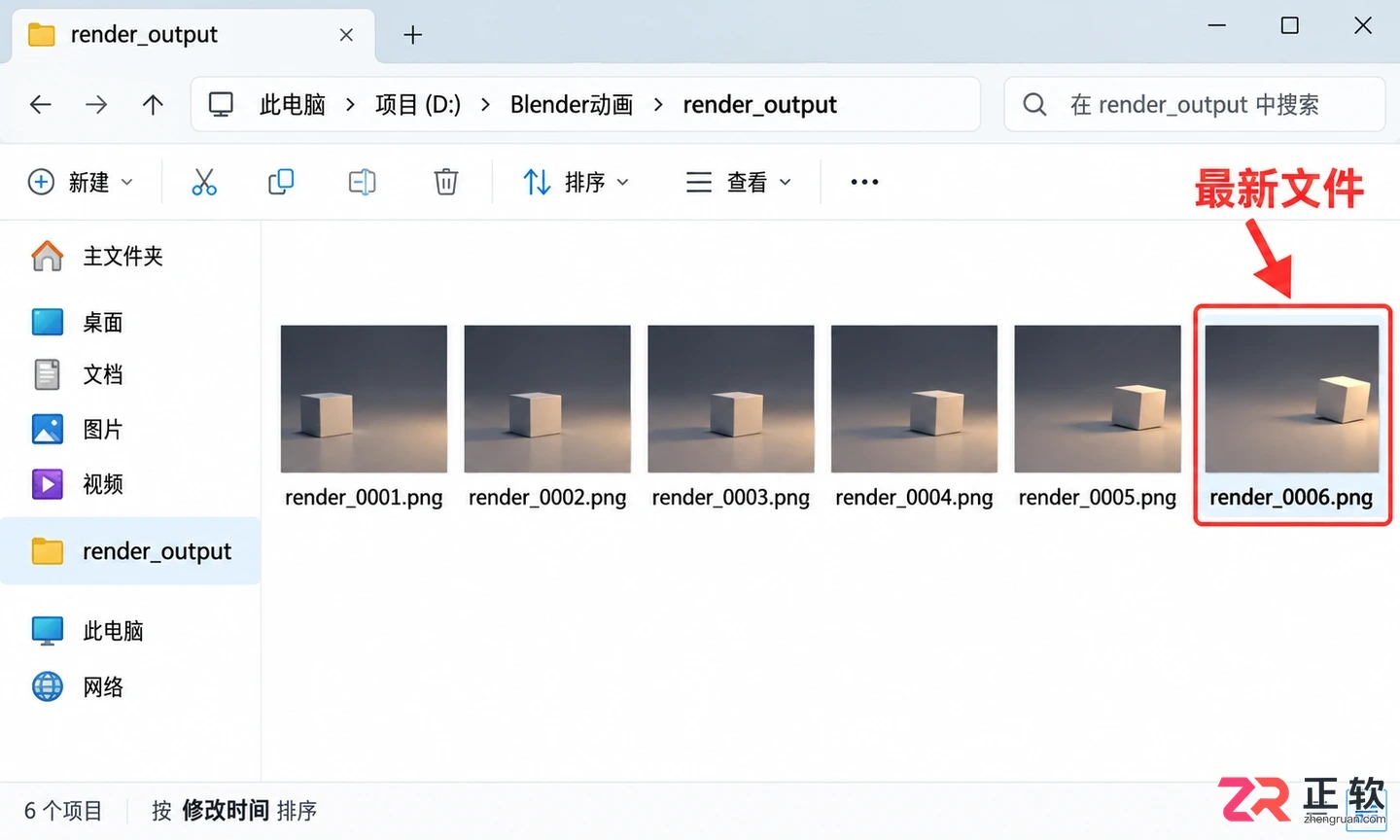The width and height of the screenshot is (1400, 840).
Task: Click the search box for render_output
Action: [1195, 104]
